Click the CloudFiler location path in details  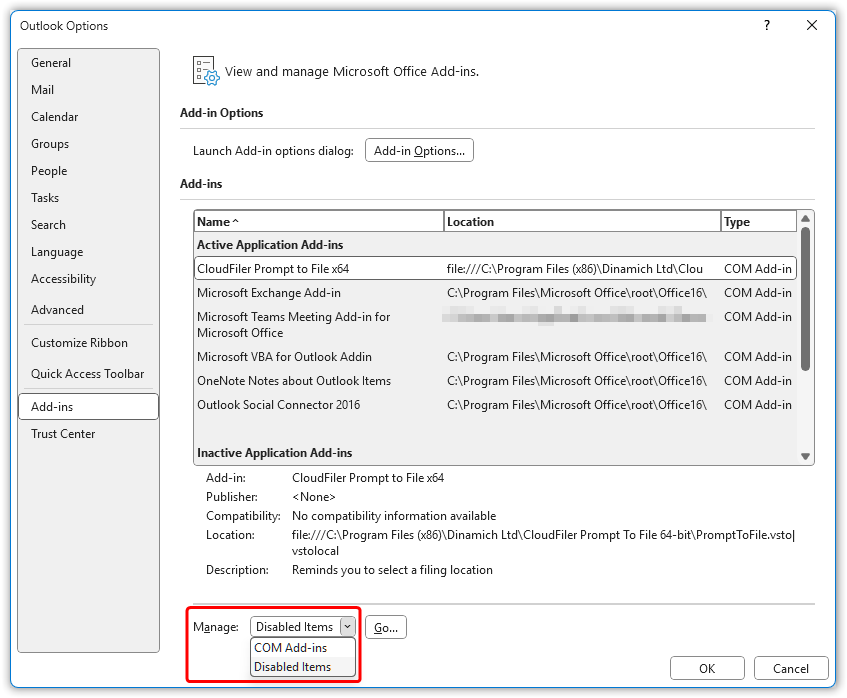[543, 542]
